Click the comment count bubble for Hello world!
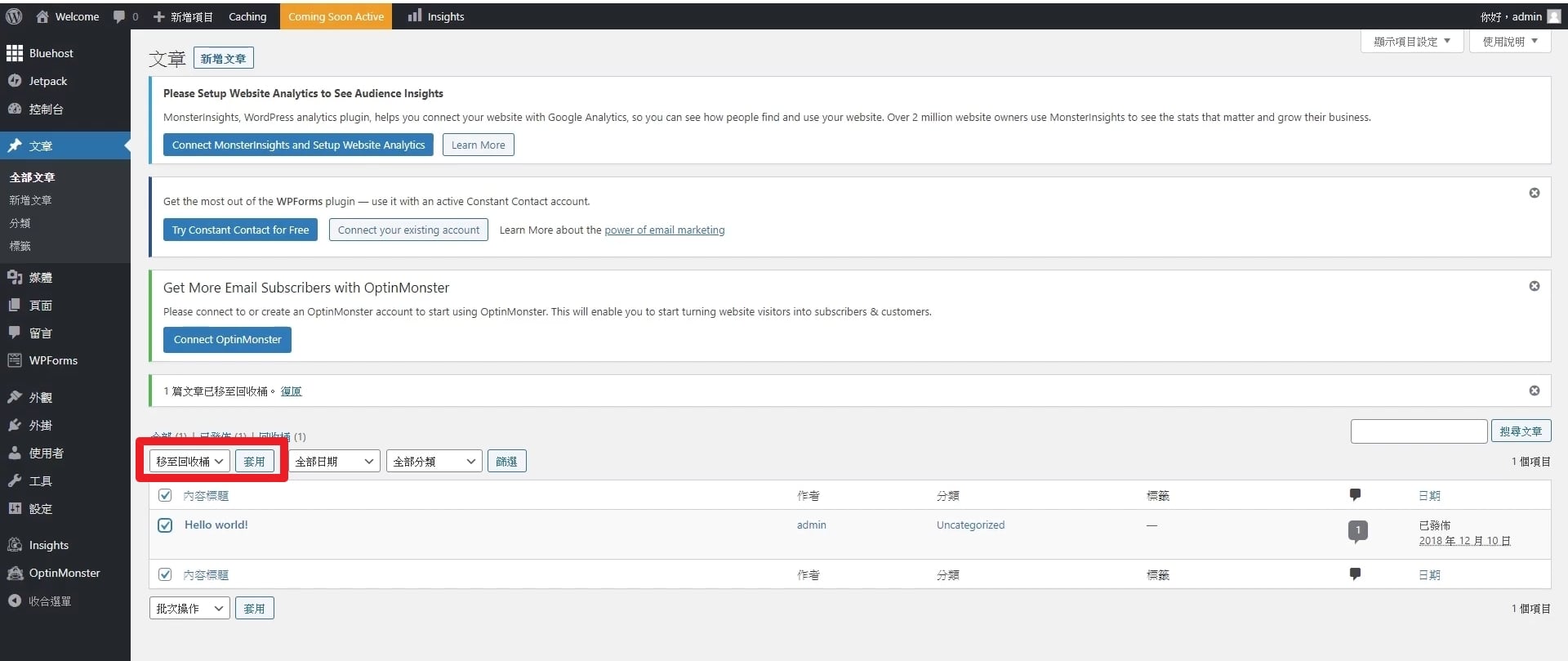This screenshot has width=1568, height=661. pos(1357,530)
